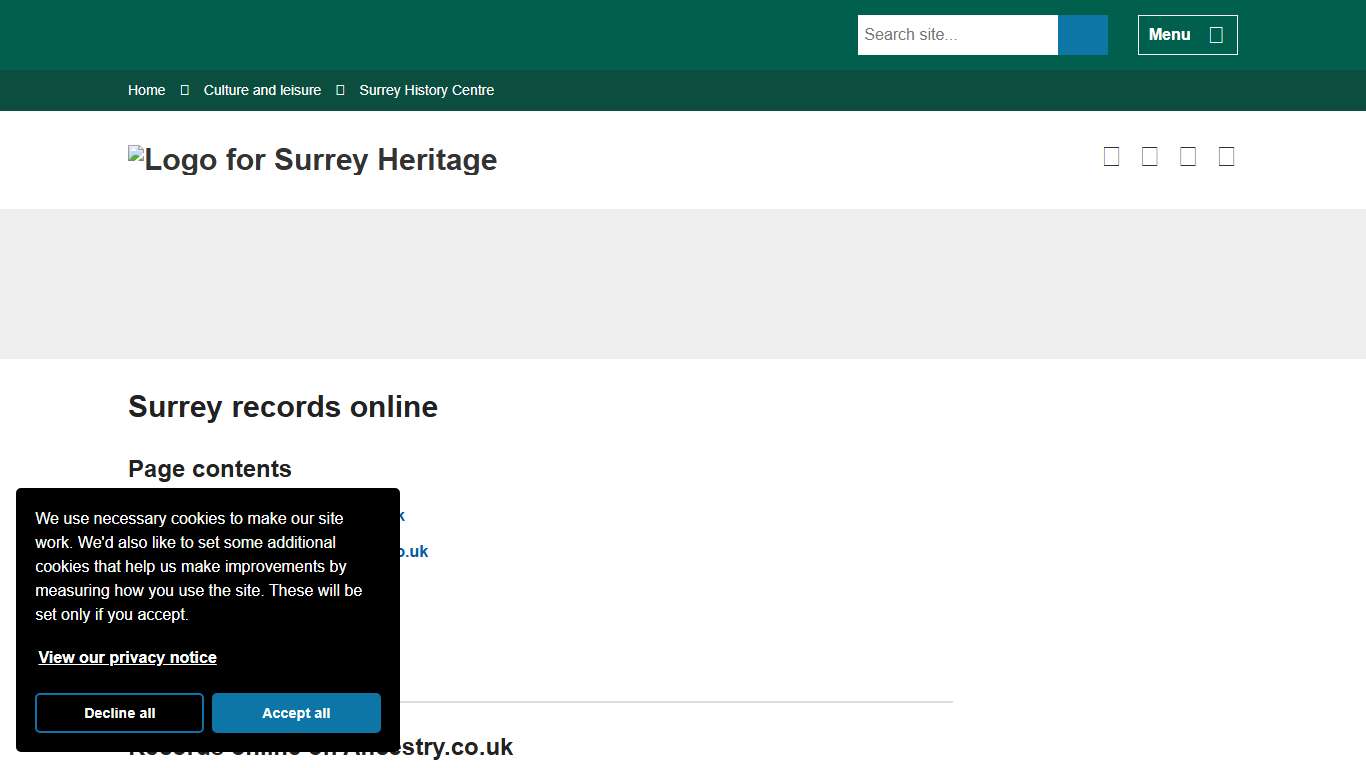View our privacy notice
1366x768 pixels.
(127, 657)
